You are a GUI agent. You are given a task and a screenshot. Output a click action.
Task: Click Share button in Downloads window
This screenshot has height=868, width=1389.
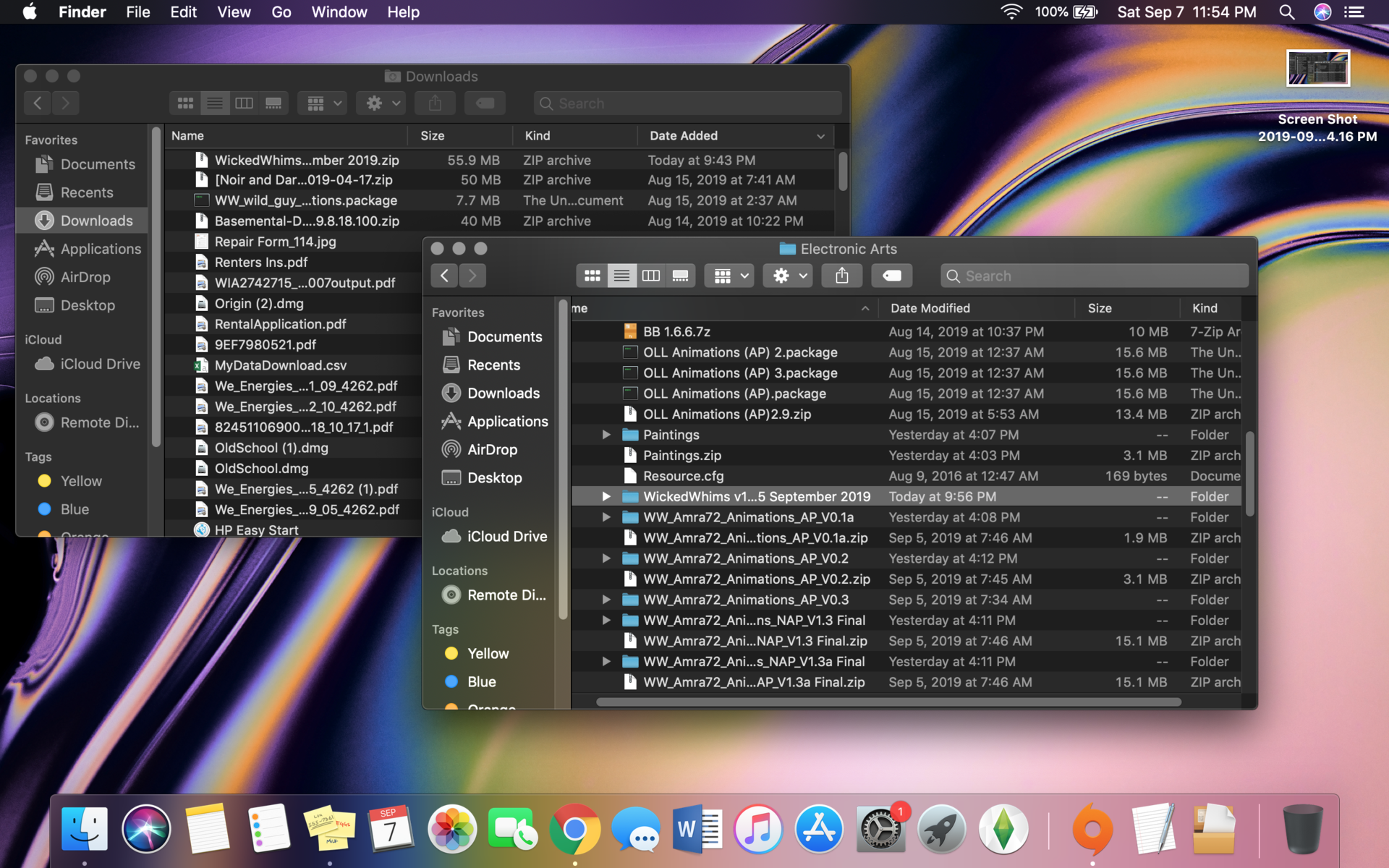point(435,103)
